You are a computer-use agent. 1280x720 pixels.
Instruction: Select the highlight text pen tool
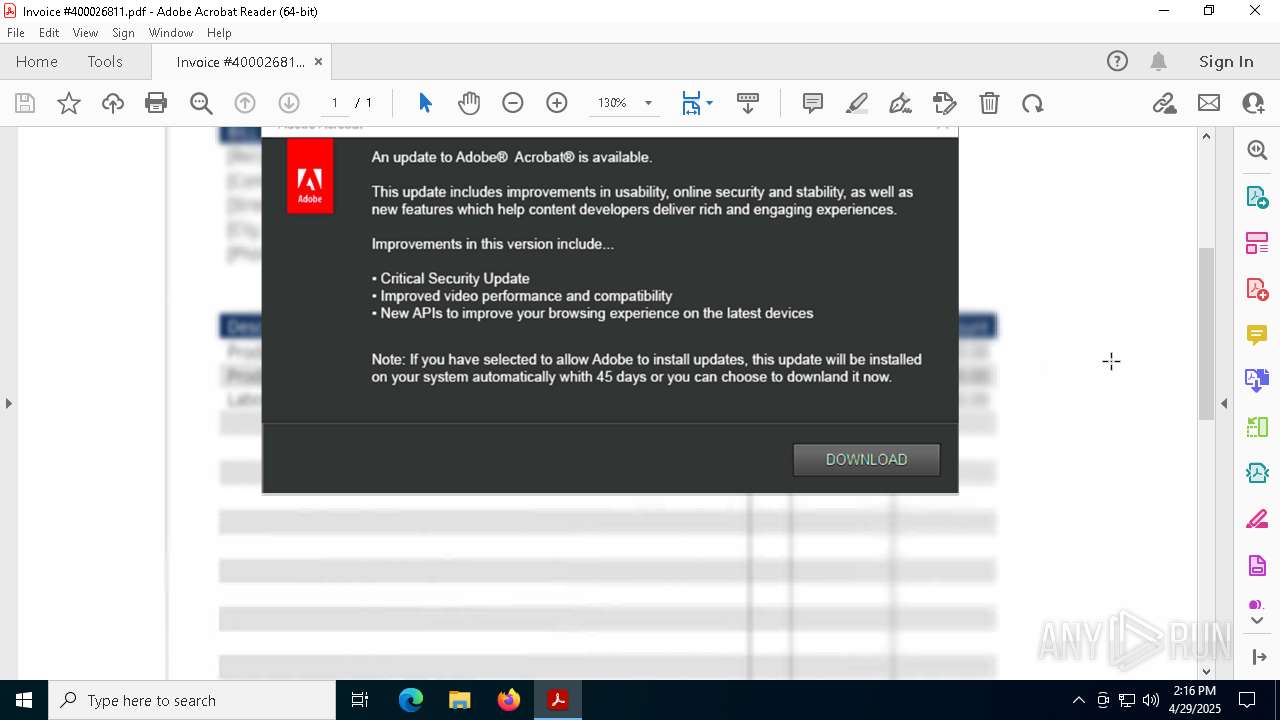pos(857,103)
